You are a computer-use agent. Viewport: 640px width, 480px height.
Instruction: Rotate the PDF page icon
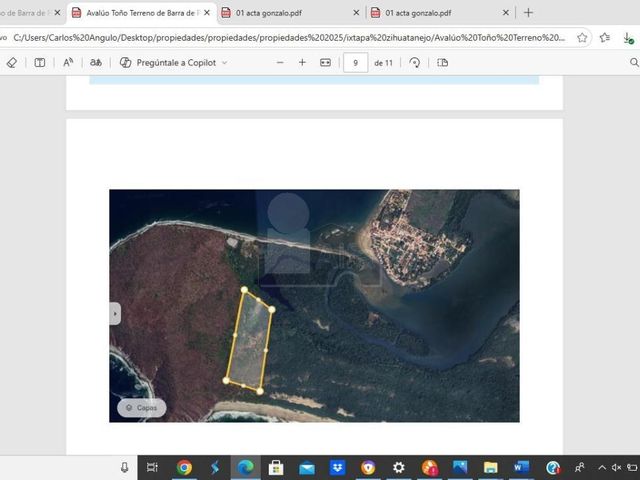coord(415,63)
